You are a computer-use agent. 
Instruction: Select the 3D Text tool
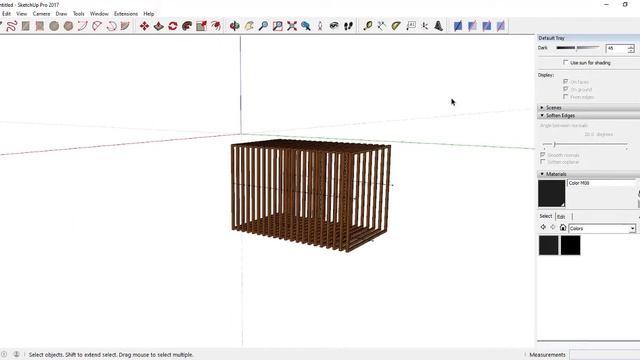(x=438, y=26)
